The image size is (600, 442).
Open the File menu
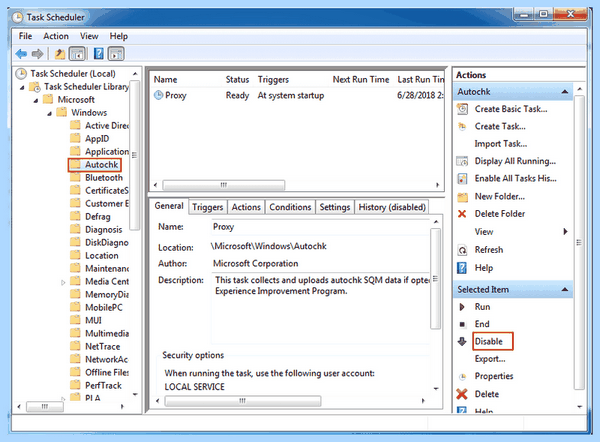pyautogui.click(x=25, y=36)
